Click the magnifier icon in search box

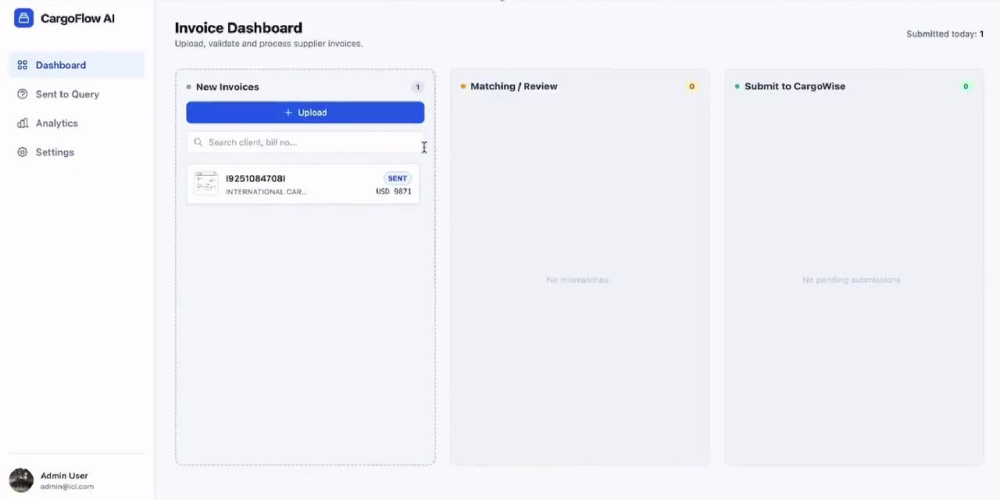pyautogui.click(x=198, y=142)
